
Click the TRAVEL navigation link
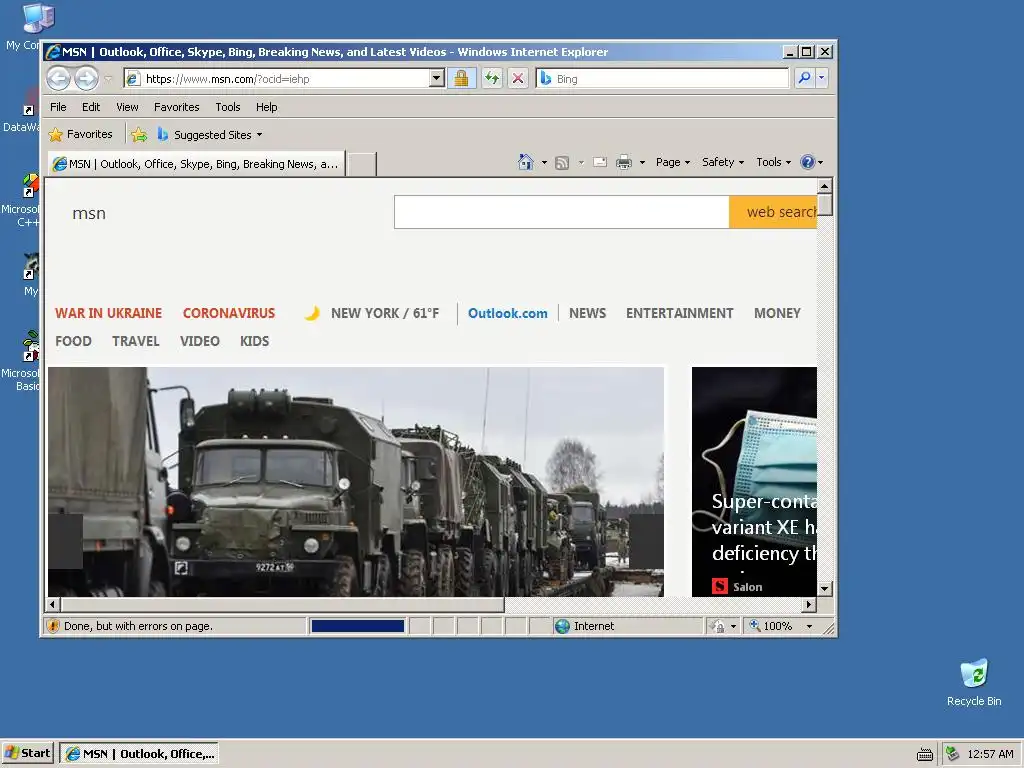[x=135, y=342]
